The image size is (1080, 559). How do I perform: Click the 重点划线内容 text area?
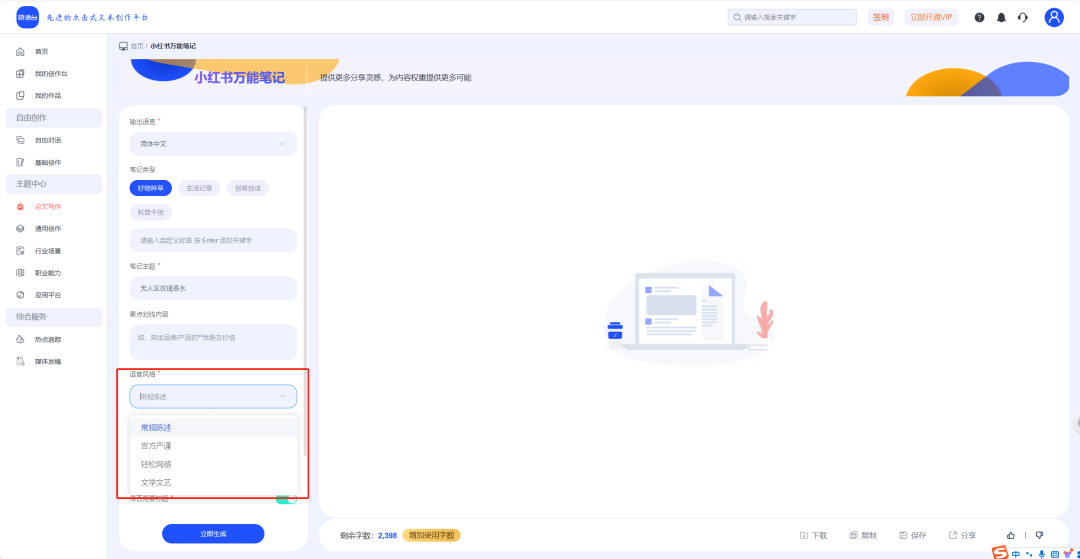tap(213, 342)
